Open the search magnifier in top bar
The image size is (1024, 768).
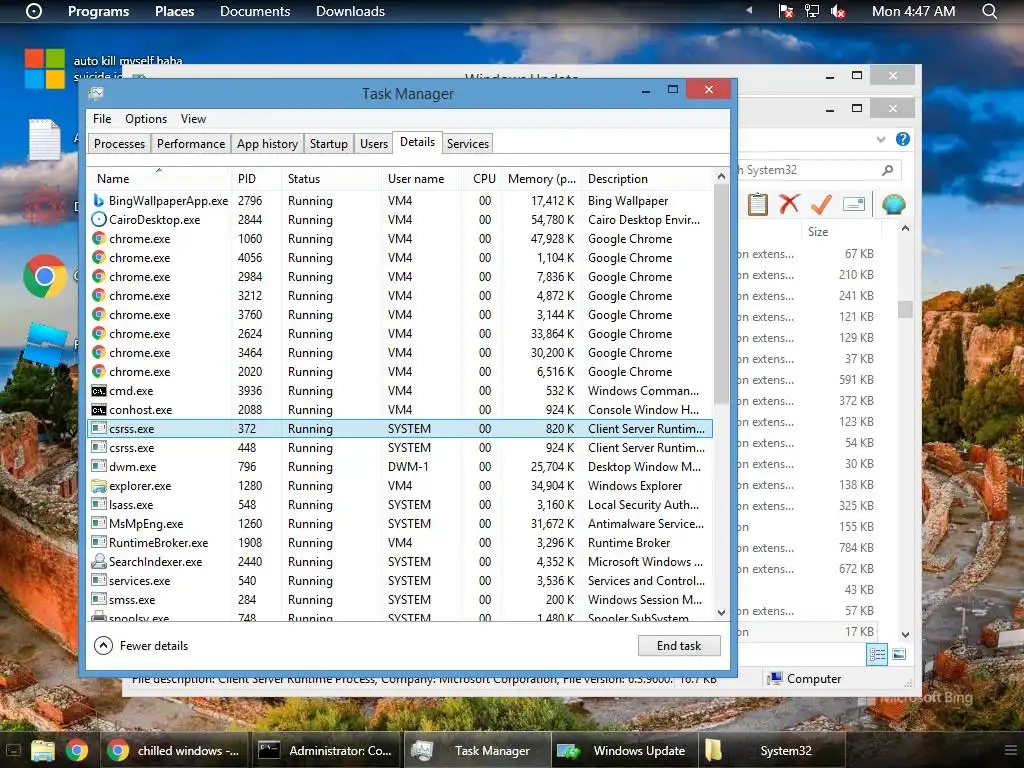click(989, 11)
